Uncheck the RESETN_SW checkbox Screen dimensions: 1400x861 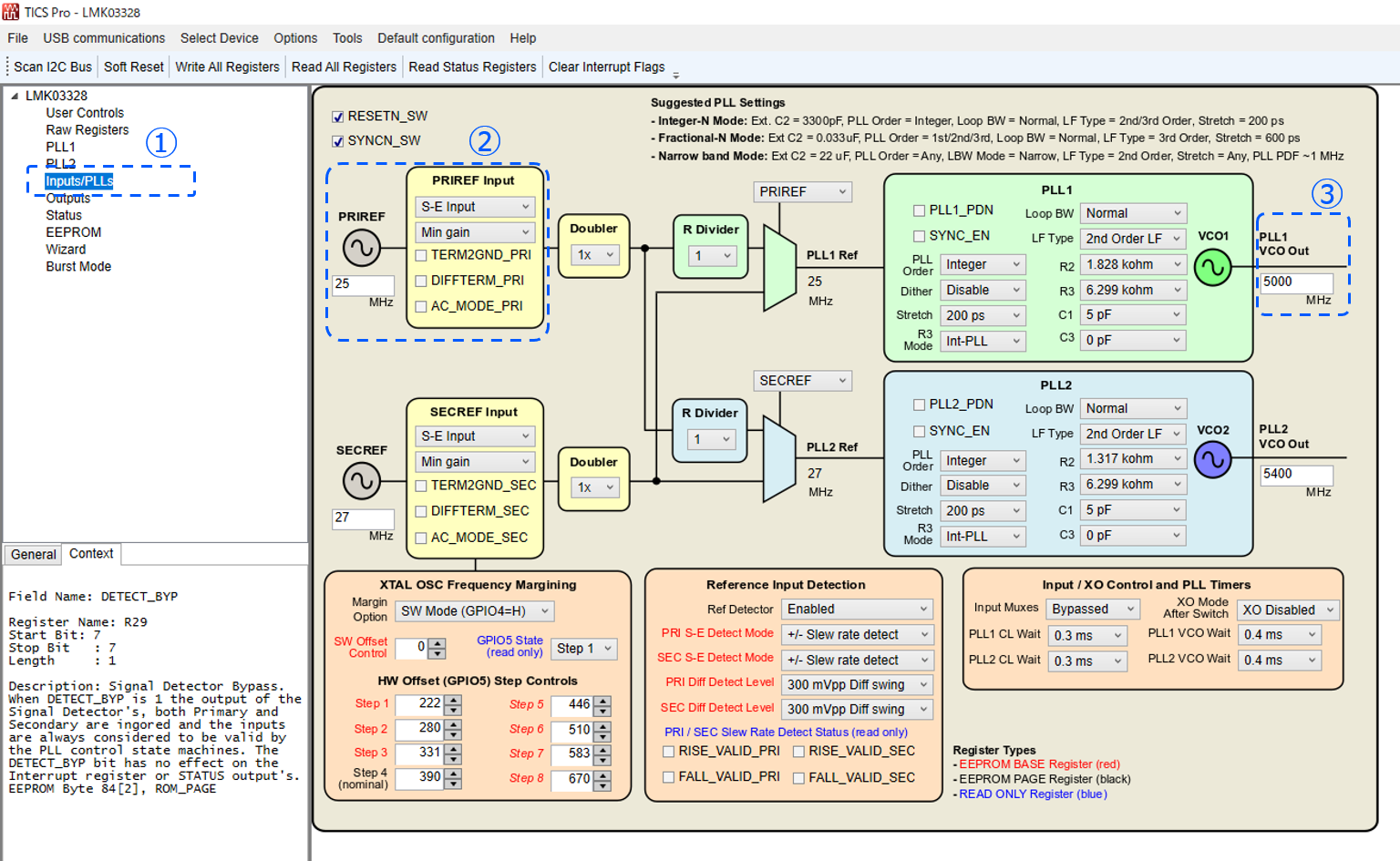pos(338,116)
